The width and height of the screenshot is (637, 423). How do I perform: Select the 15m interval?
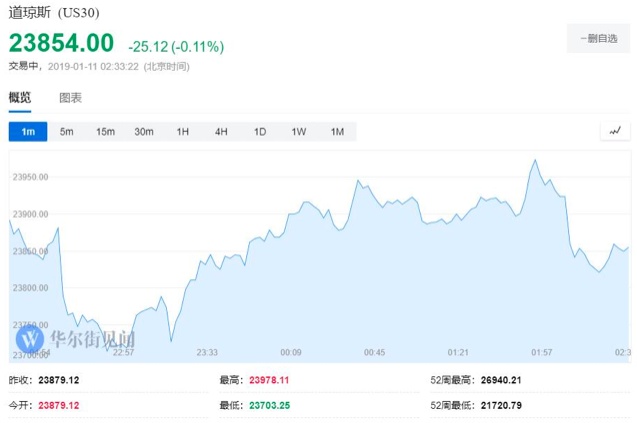(x=105, y=132)
